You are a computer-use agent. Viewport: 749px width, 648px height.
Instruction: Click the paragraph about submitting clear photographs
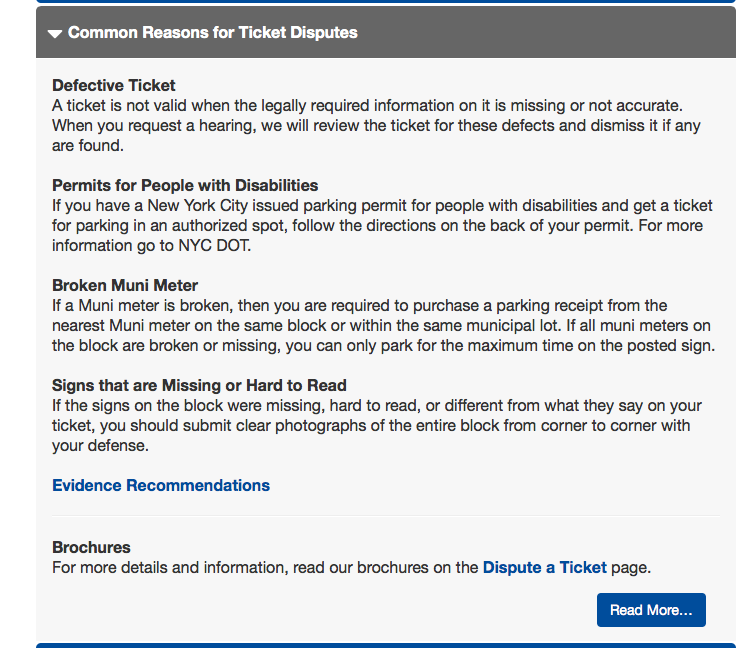pos(377,425)
